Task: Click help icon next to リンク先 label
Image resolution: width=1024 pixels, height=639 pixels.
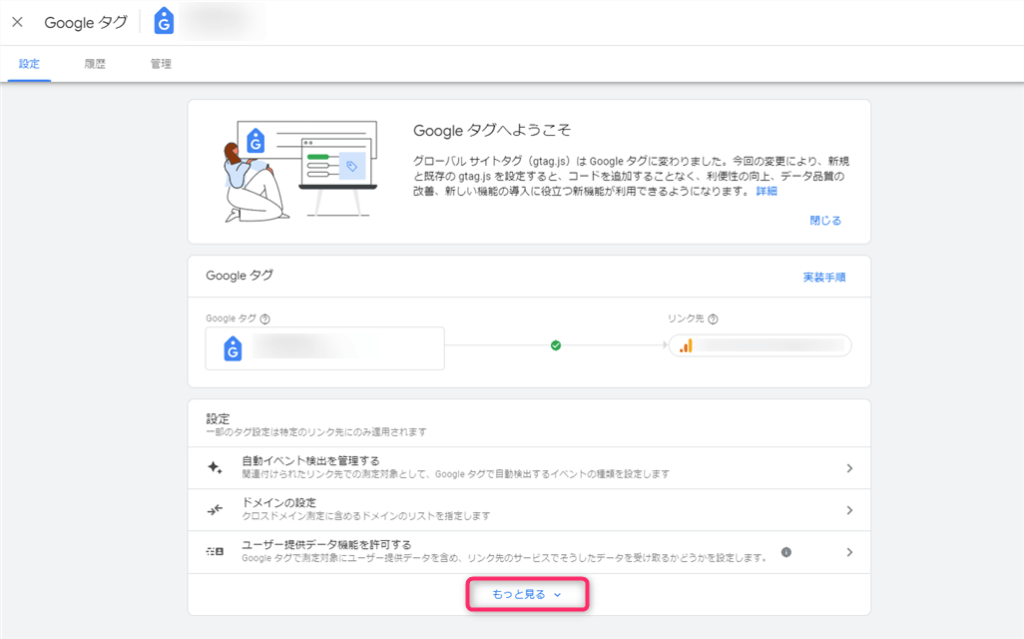Action: (713, 319)
